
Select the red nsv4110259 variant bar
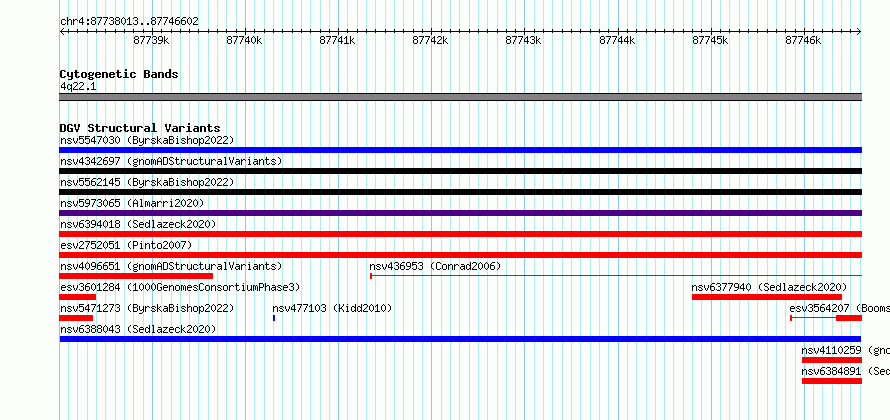pyautogui.click(x=832, y=360)
